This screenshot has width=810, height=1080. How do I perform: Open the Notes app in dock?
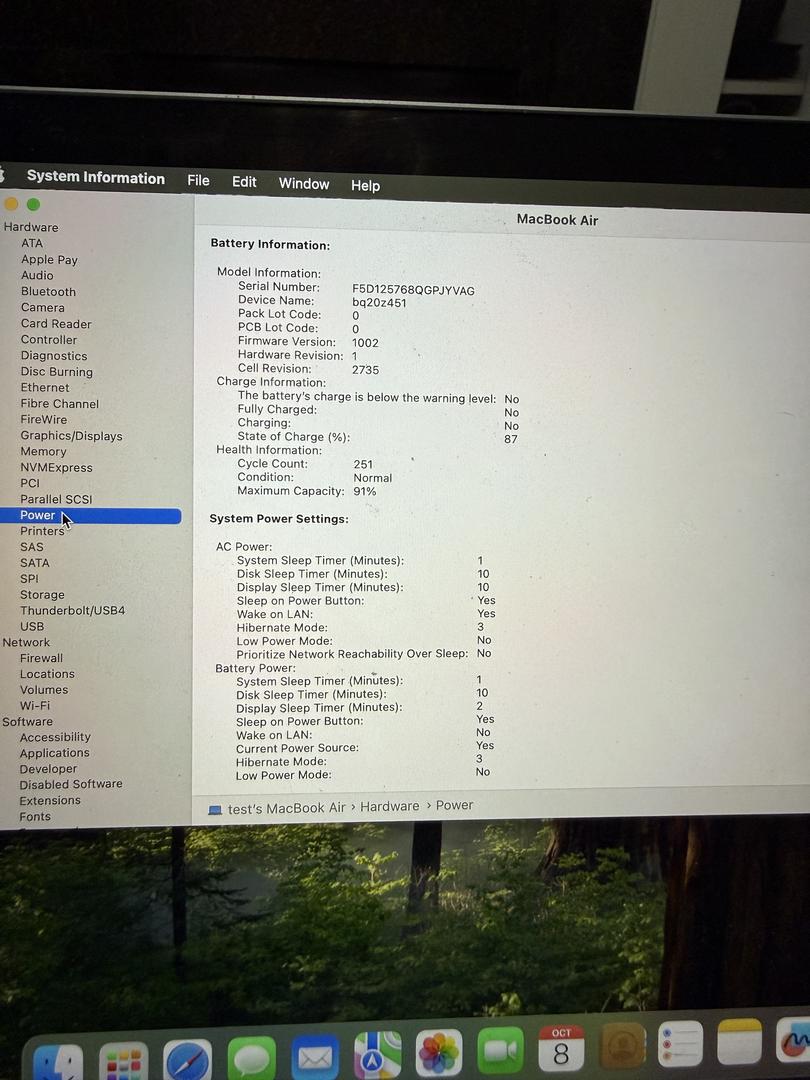click(x=739, y=1041)
